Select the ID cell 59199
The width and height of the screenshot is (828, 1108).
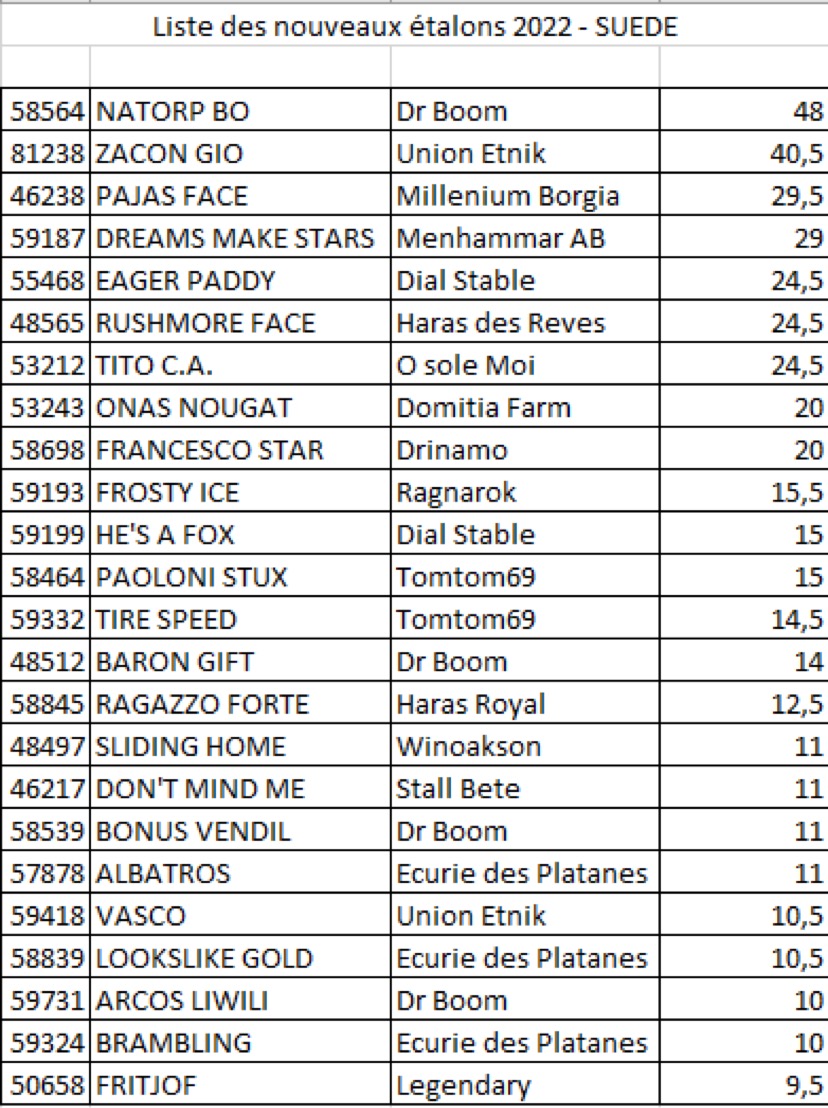pos(46,534)
